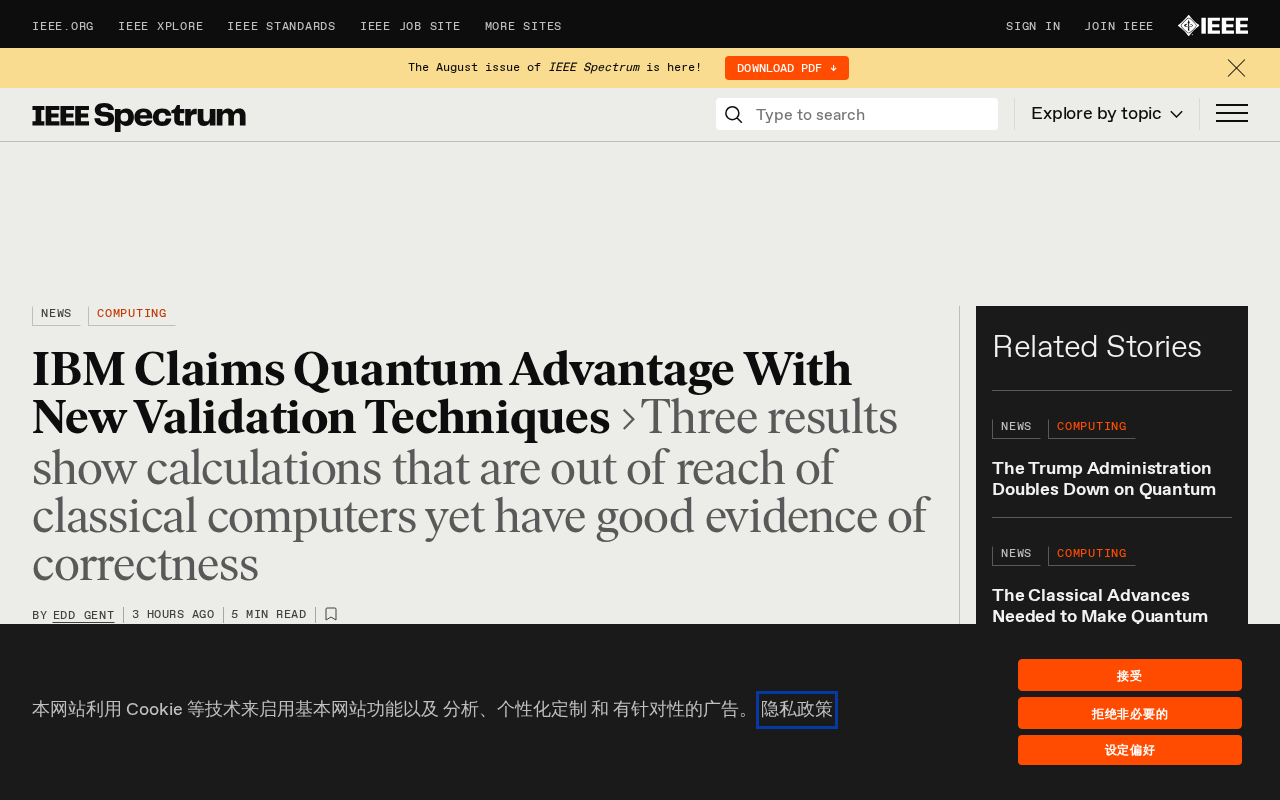Click 拒绝非必要的 to reject non-essential cookies
Screen dimensions: 1280x800
tap(1130, 713)
